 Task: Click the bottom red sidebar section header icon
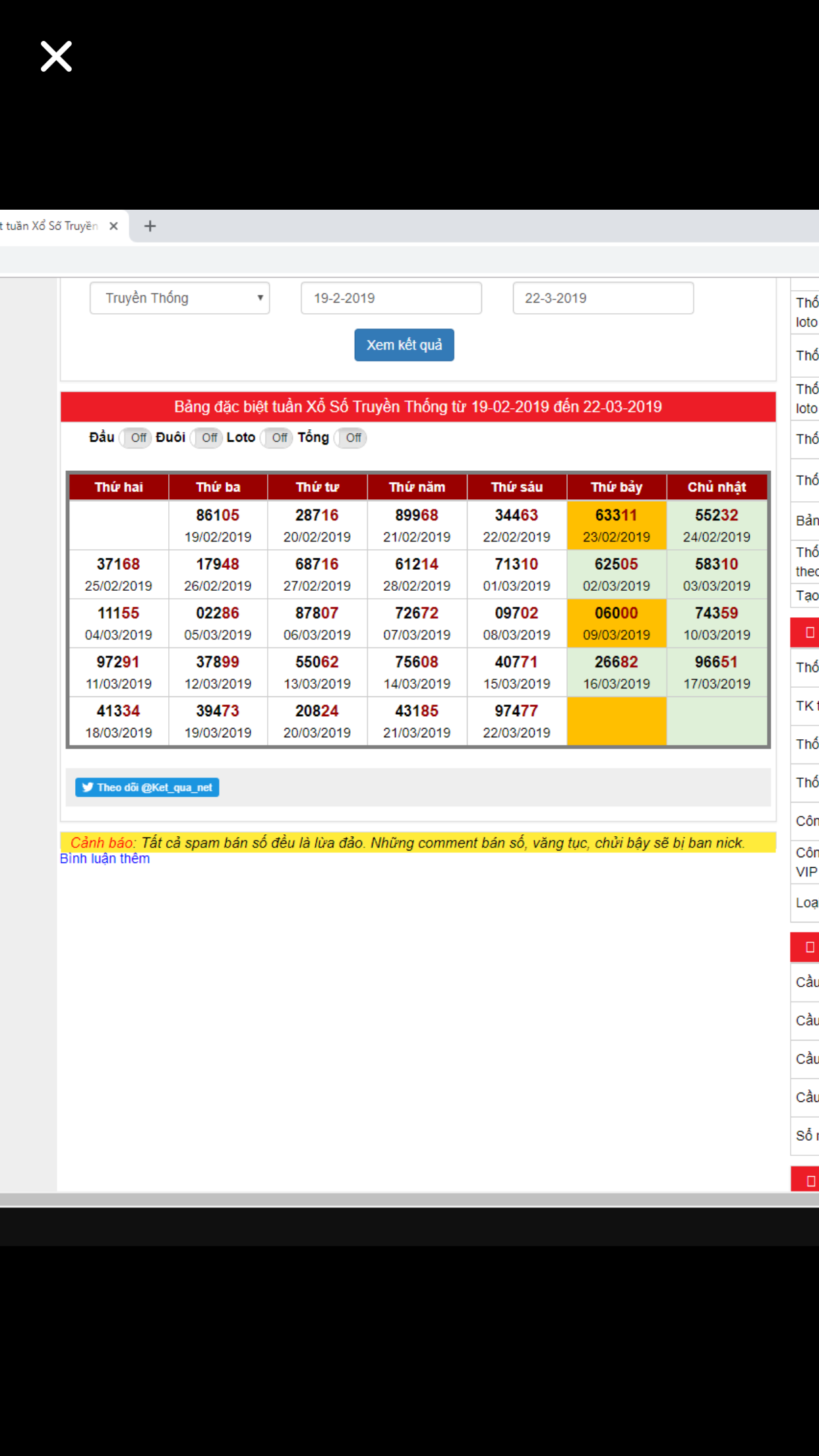(x=810, y=1180)
